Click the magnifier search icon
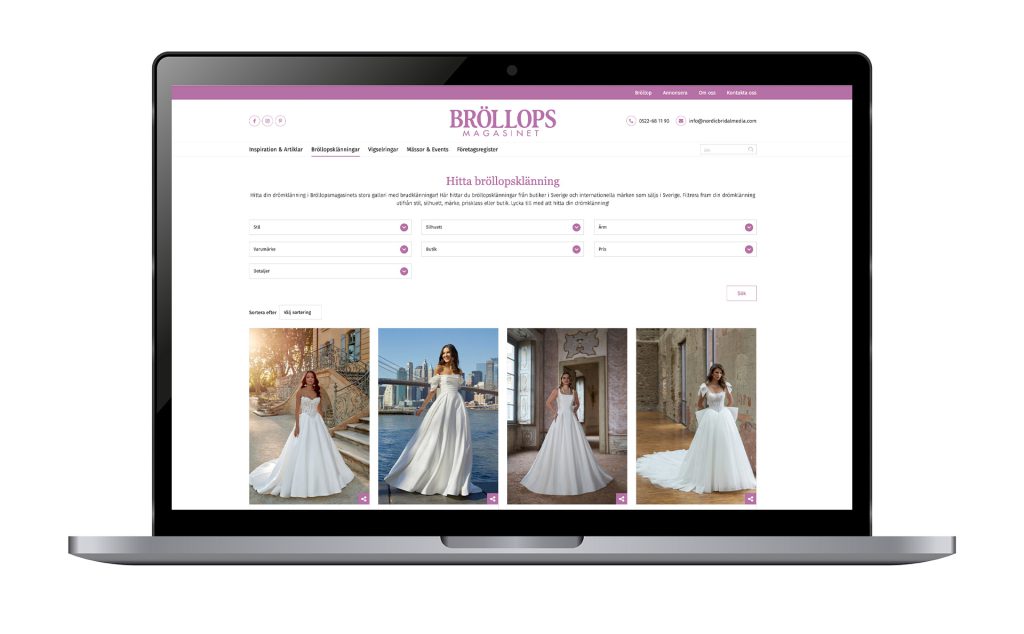Image resolution: width=1024 pixels, height=634 pixels. 751,150
